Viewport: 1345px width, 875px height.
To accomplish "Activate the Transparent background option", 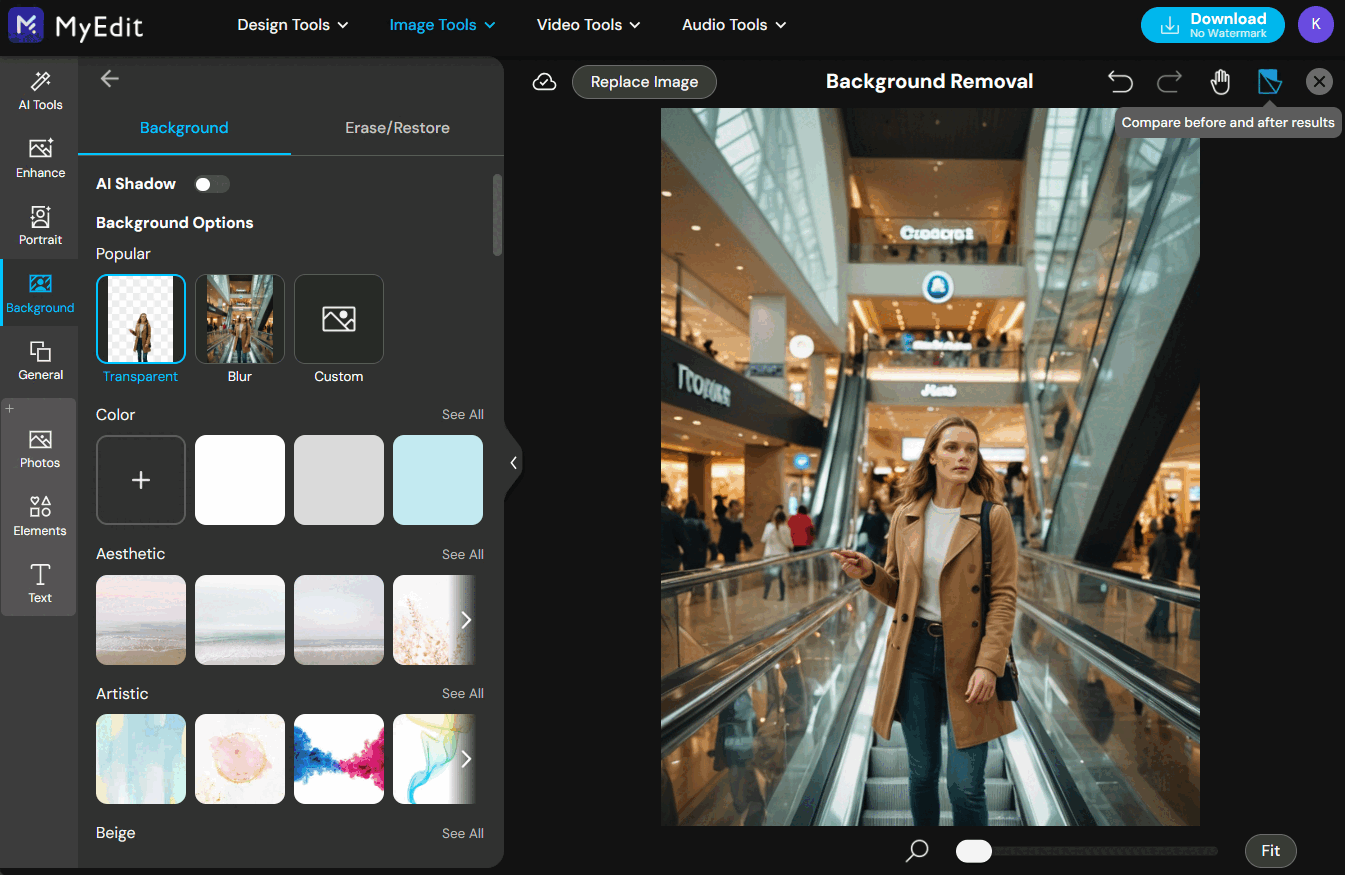I will click(x=140, y=318).
